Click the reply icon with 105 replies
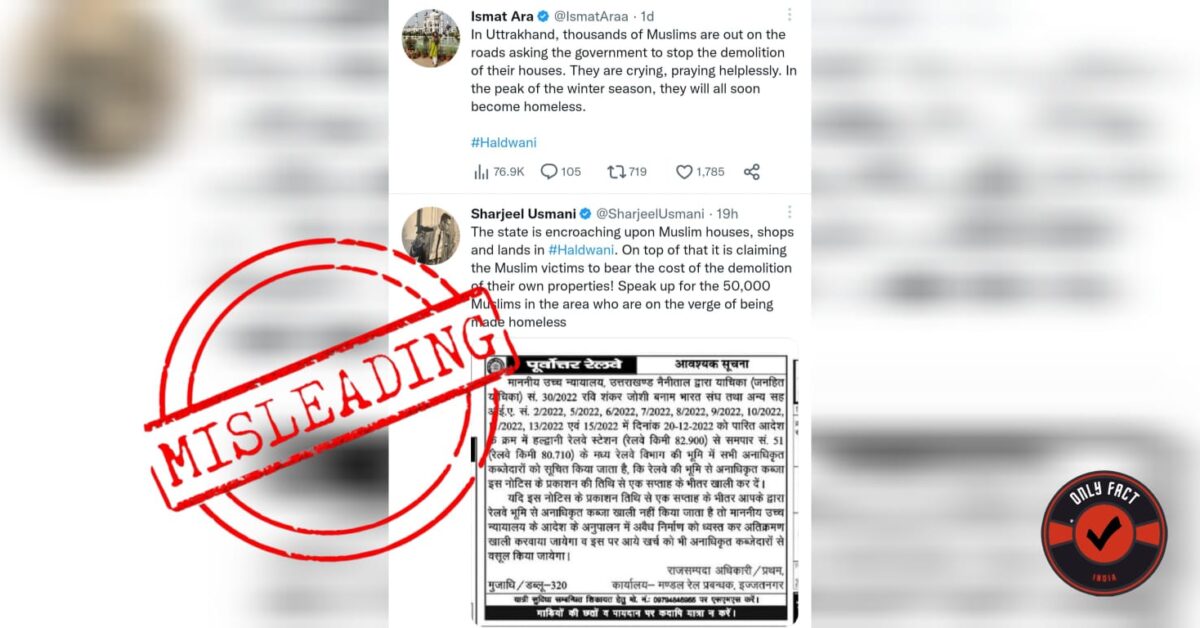 561,172
